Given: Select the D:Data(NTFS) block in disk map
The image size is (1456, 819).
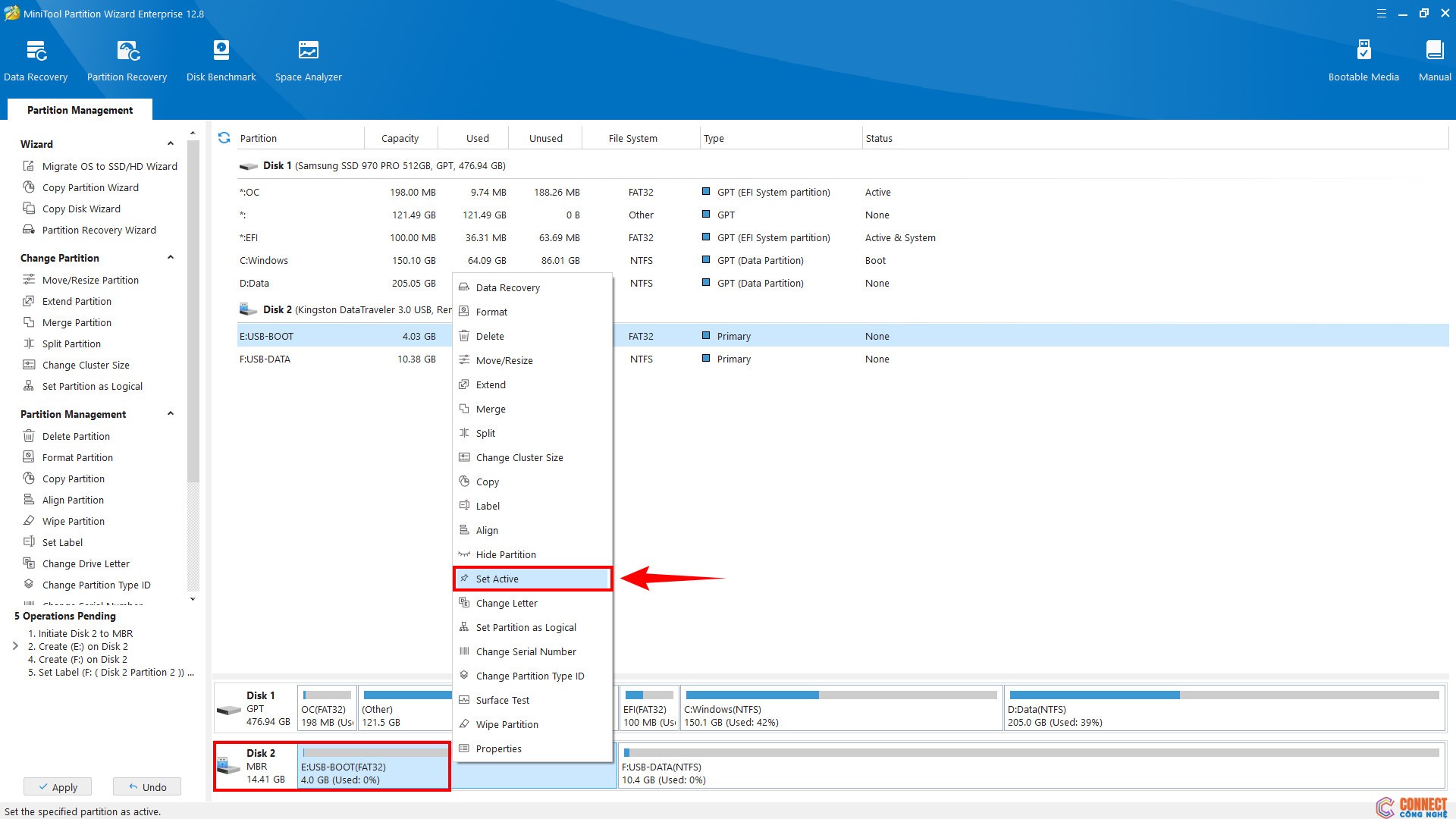Looking at the screenshot, I should point(1224,708).
